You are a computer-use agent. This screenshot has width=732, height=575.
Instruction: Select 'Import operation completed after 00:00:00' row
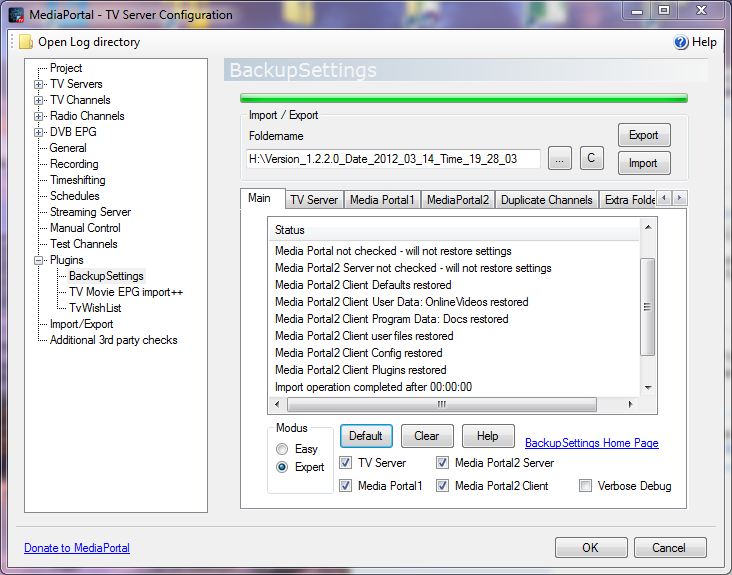(373, 387)
